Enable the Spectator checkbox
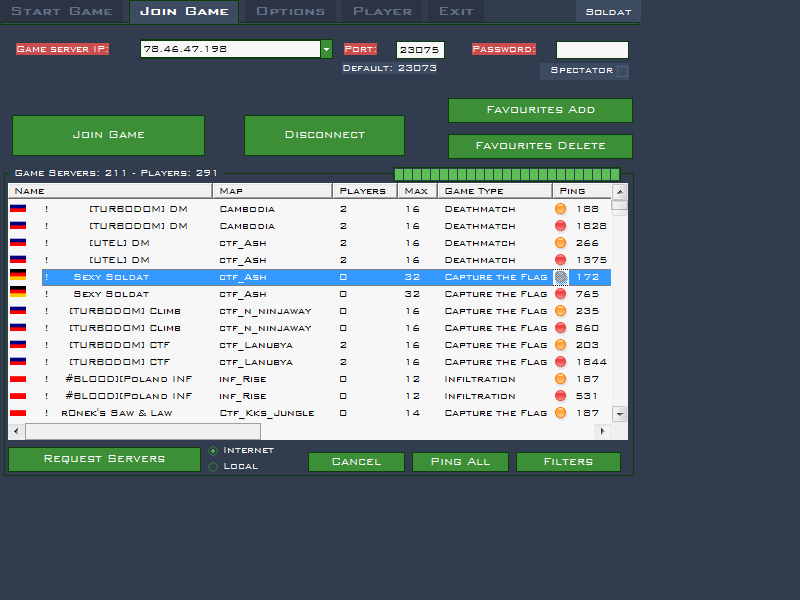Screen dimensions: 800x600 click(x=622, y=71)
